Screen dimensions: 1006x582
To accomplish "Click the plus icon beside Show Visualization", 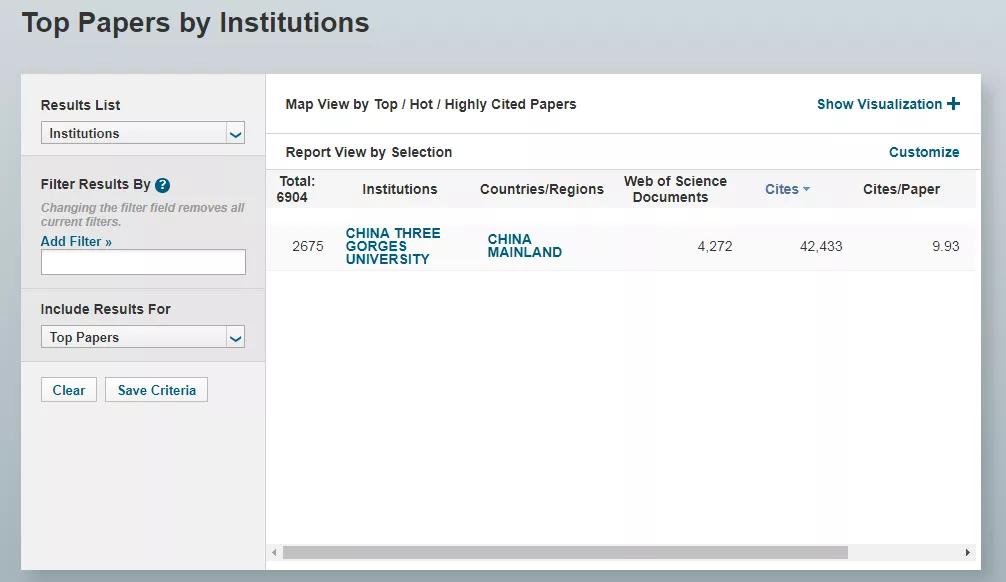I will point(953,104).
